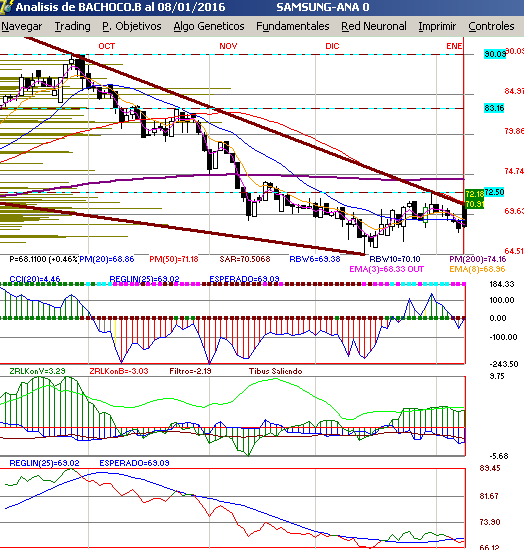
Task: Open the Red Neuronal menu
Action: (374, 26)
